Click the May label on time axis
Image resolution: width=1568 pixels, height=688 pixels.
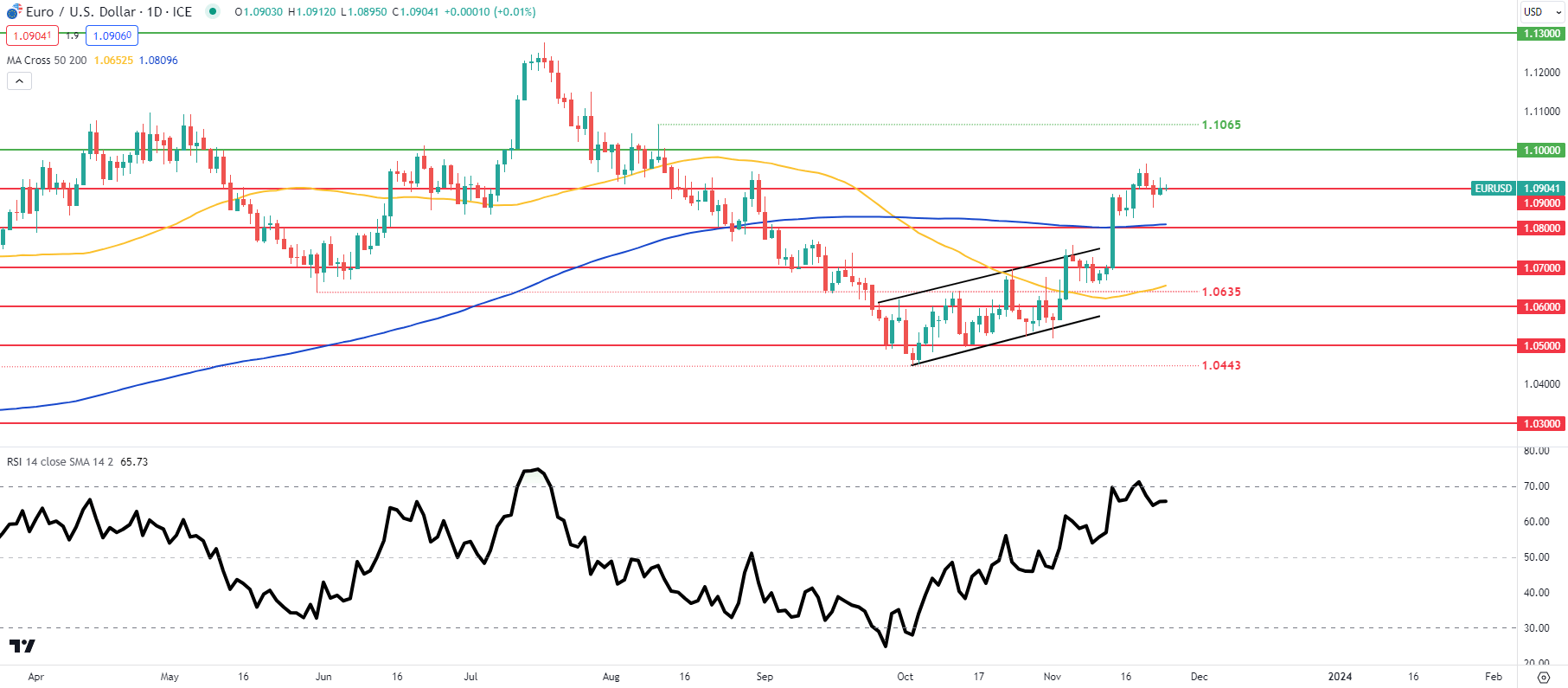tap(170, 677)
